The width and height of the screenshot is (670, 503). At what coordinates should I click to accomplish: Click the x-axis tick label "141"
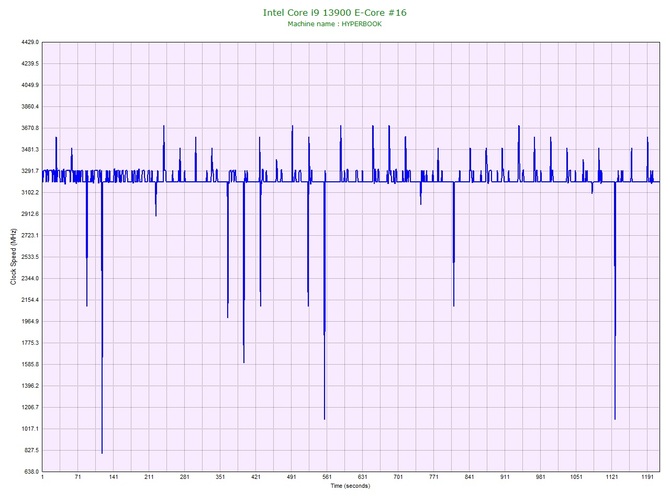point(113,477)
